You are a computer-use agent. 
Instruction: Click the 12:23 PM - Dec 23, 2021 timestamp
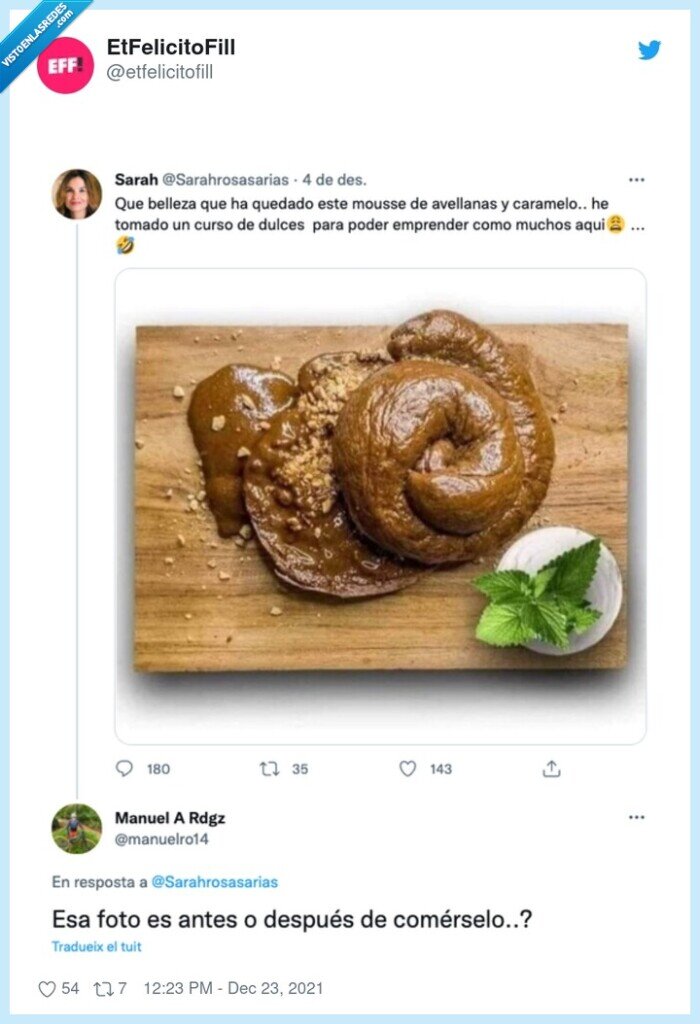[x=233, y=988]
